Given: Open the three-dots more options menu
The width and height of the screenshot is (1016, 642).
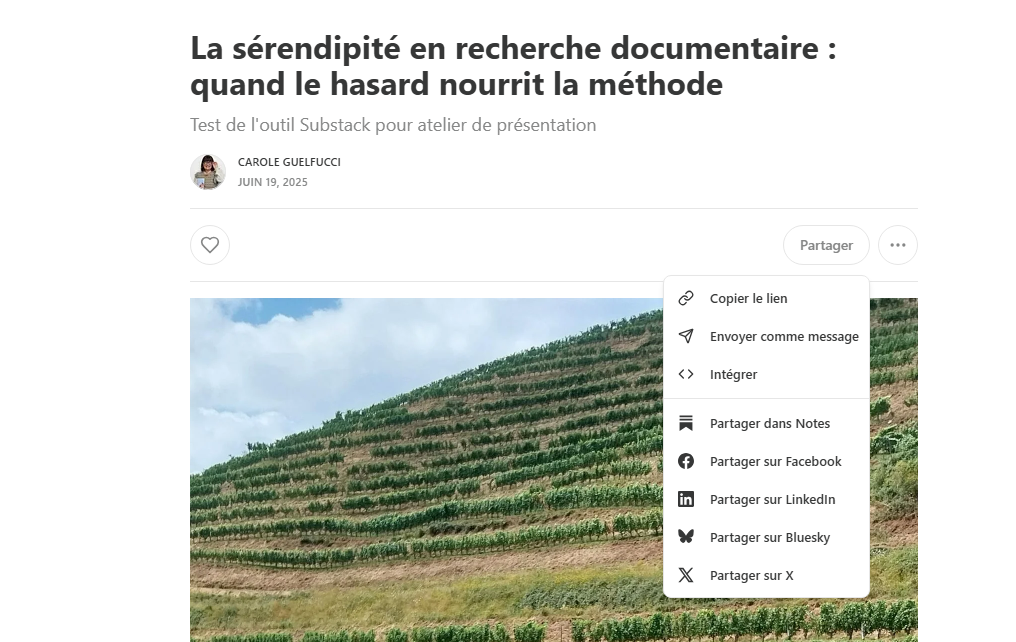Looking at the screenshot, I should [897, 245].
